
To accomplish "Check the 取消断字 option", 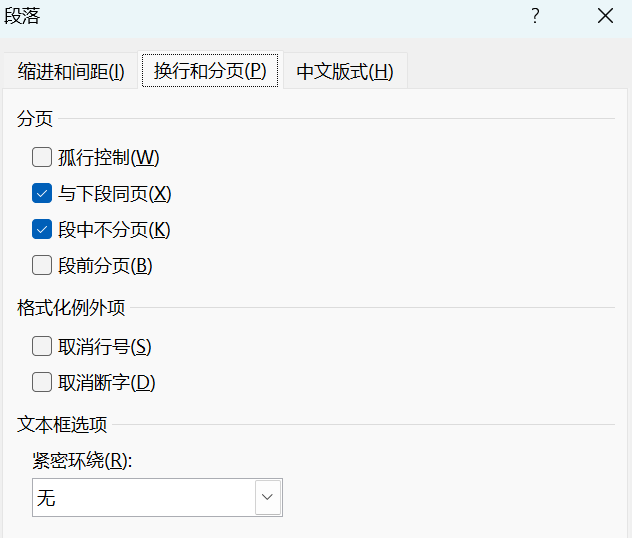I will tap(42, 382).
